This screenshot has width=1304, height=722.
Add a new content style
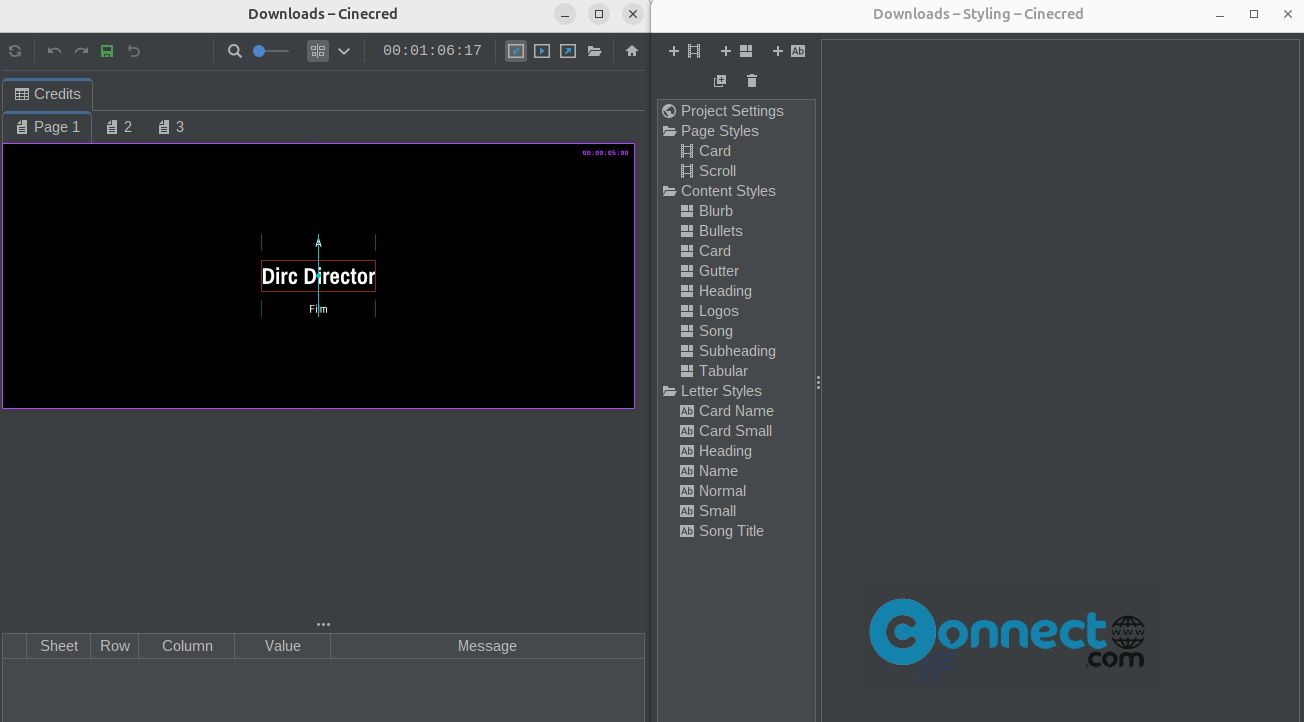[x=736, y=51]
